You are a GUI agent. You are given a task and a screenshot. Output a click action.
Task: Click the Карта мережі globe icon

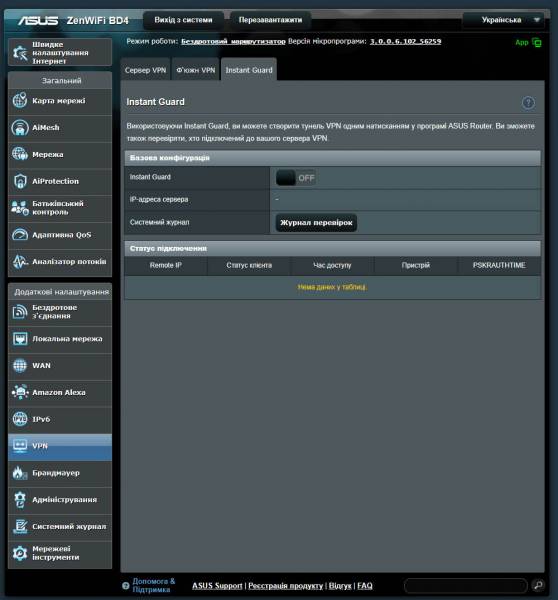point(20,101)
